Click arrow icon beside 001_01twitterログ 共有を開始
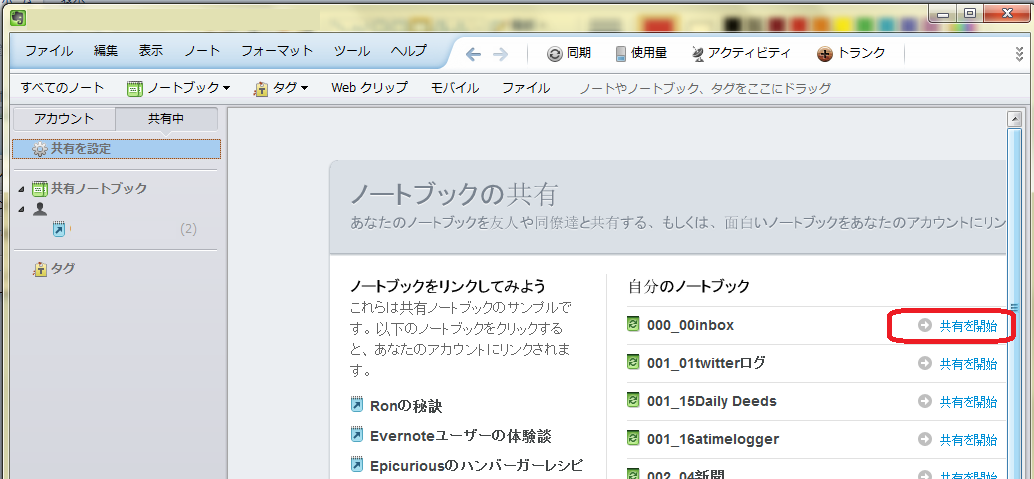1034x479 pixels. pos(925,364)
